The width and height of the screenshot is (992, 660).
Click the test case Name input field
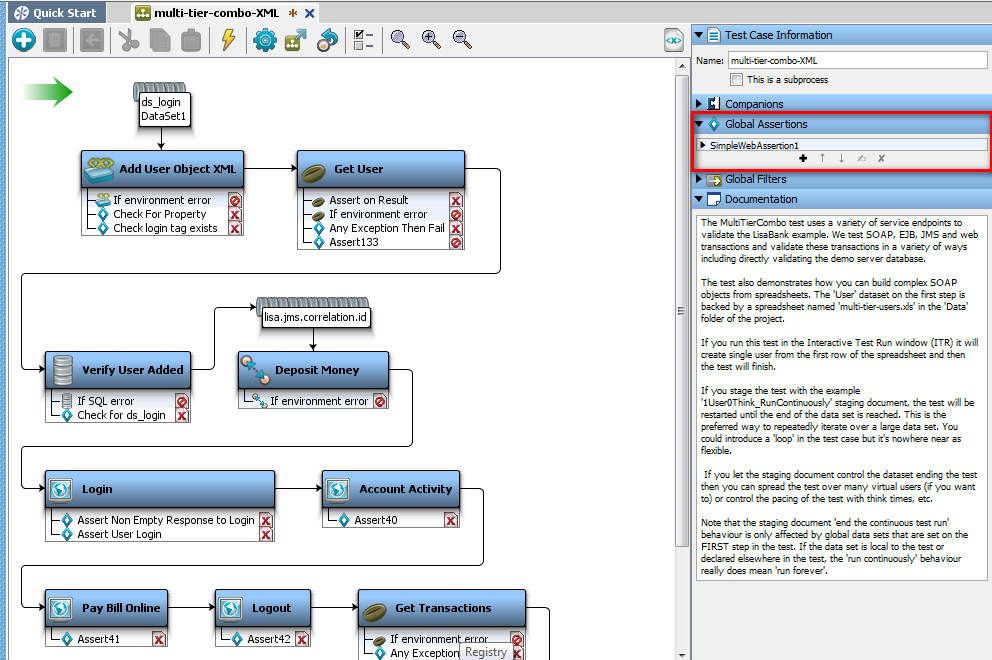pyautogui.click(x=856, y=60)
